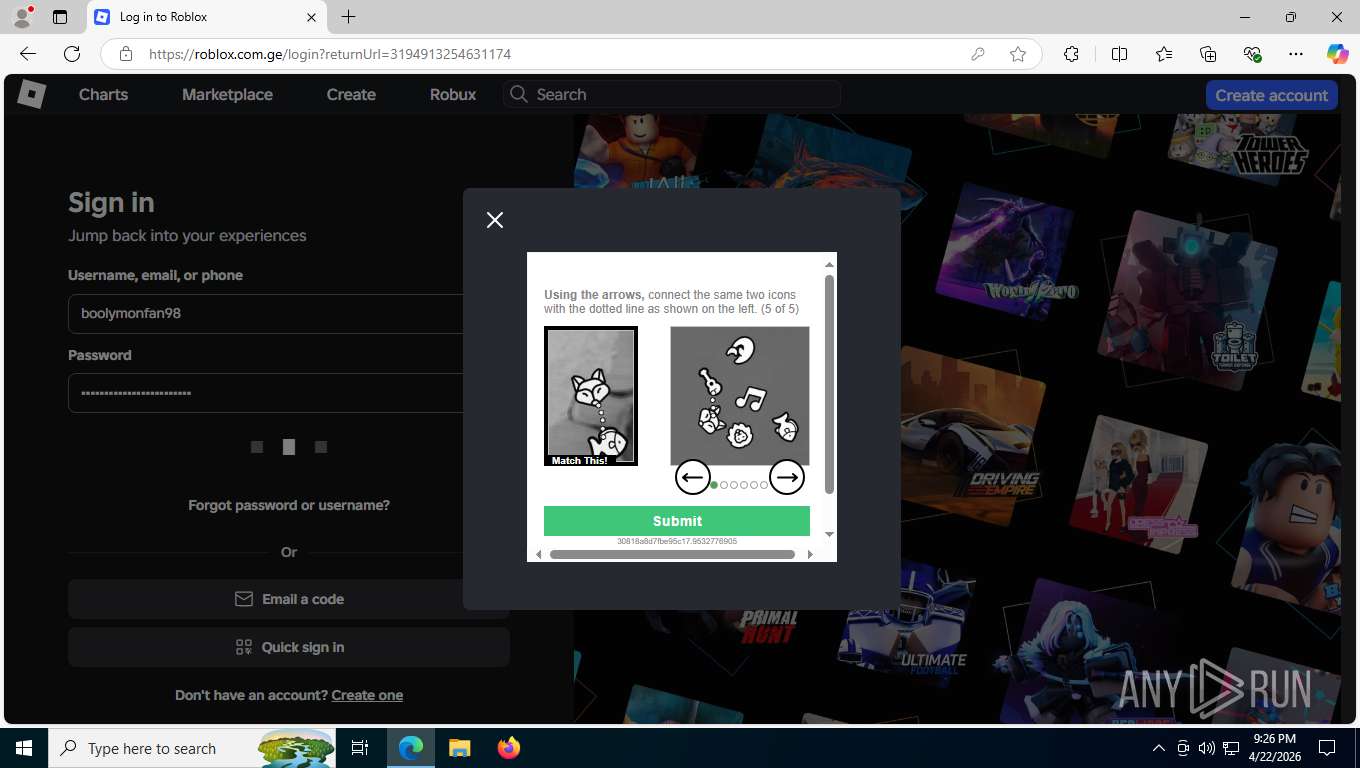Choose Quick sign in option

289,647
